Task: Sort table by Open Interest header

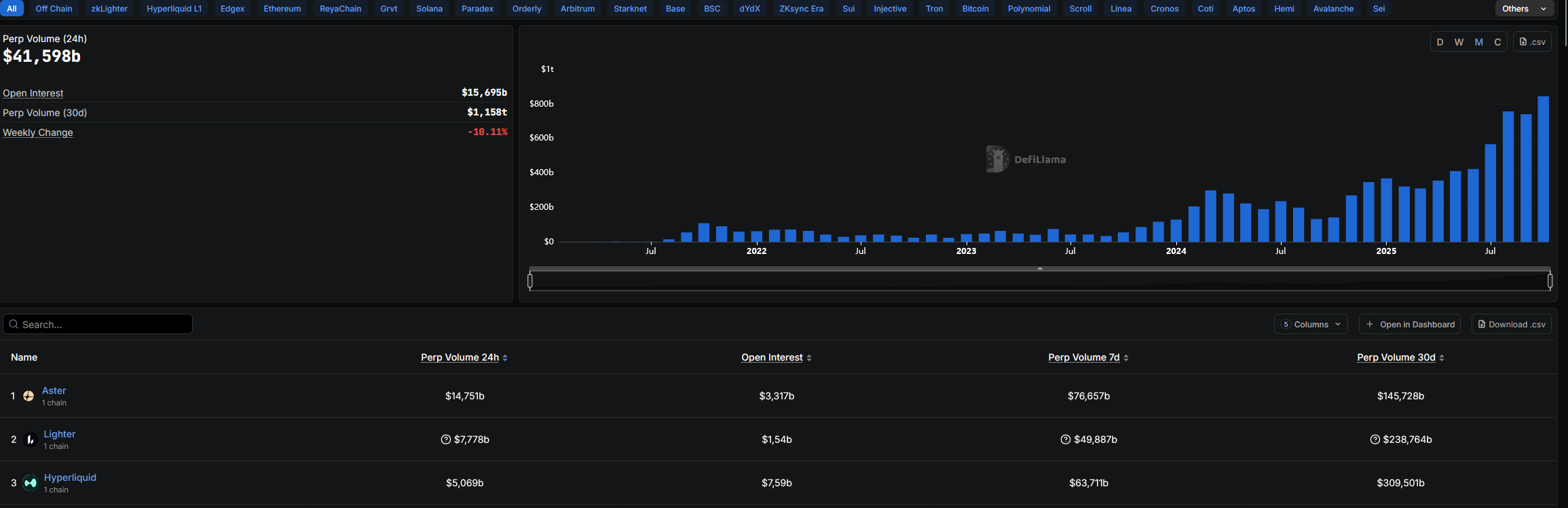Action: point(772,358)
